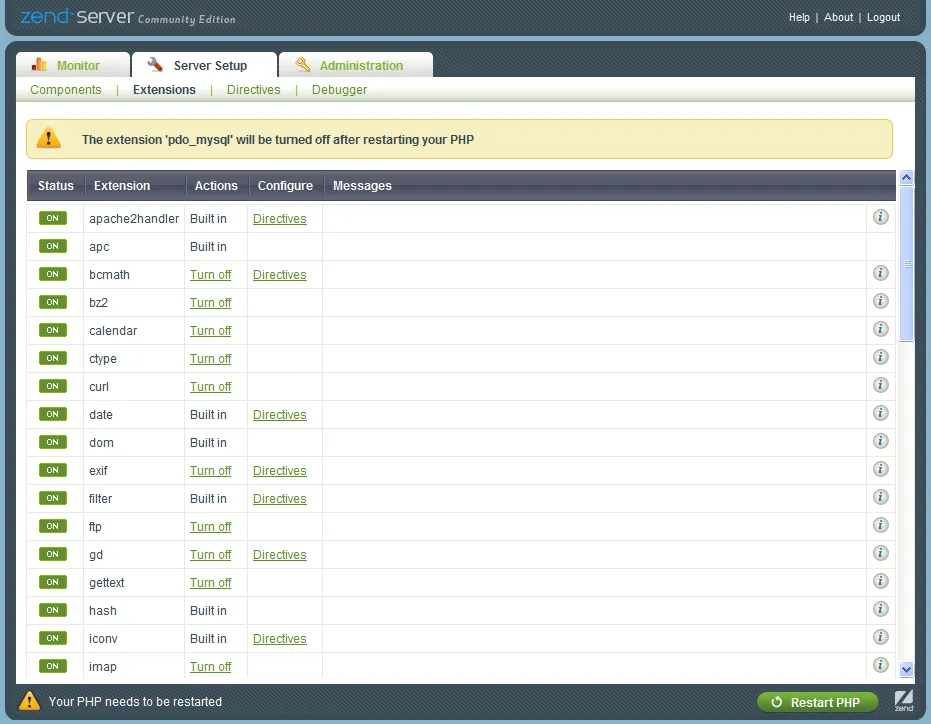931x724 pixels.
Task: Click ON status badge for curl
Action: [53, 386]
